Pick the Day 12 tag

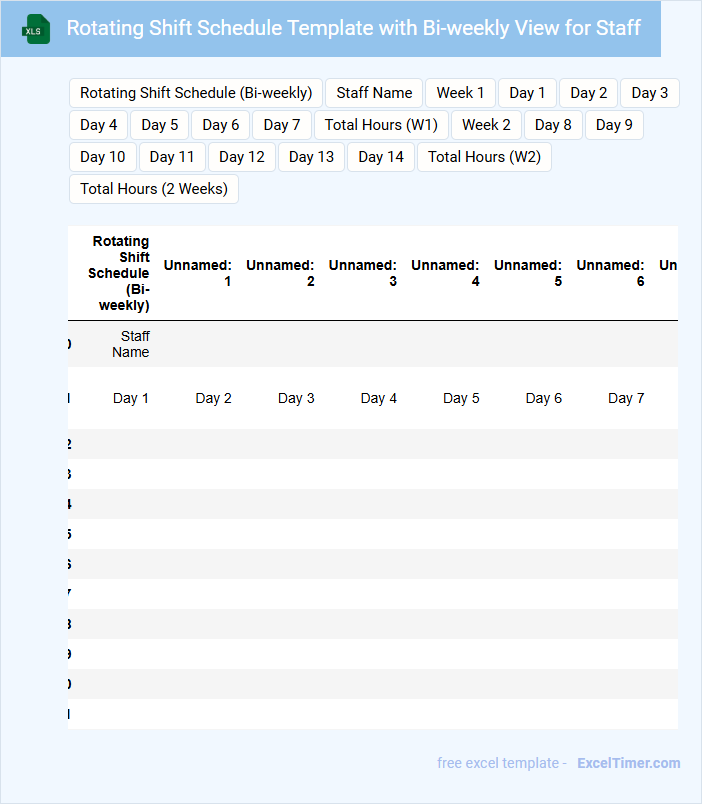click(x=242, y=157)
